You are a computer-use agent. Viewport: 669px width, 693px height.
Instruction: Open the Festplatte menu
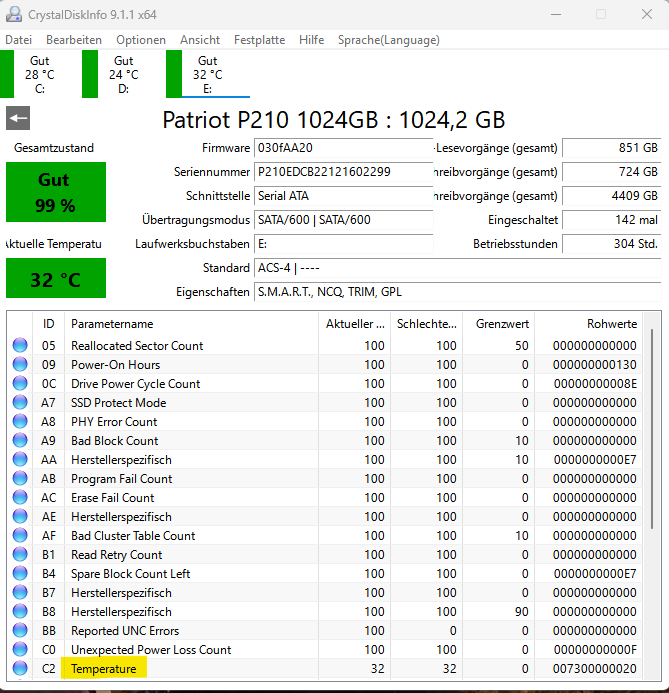coord(259,40)
